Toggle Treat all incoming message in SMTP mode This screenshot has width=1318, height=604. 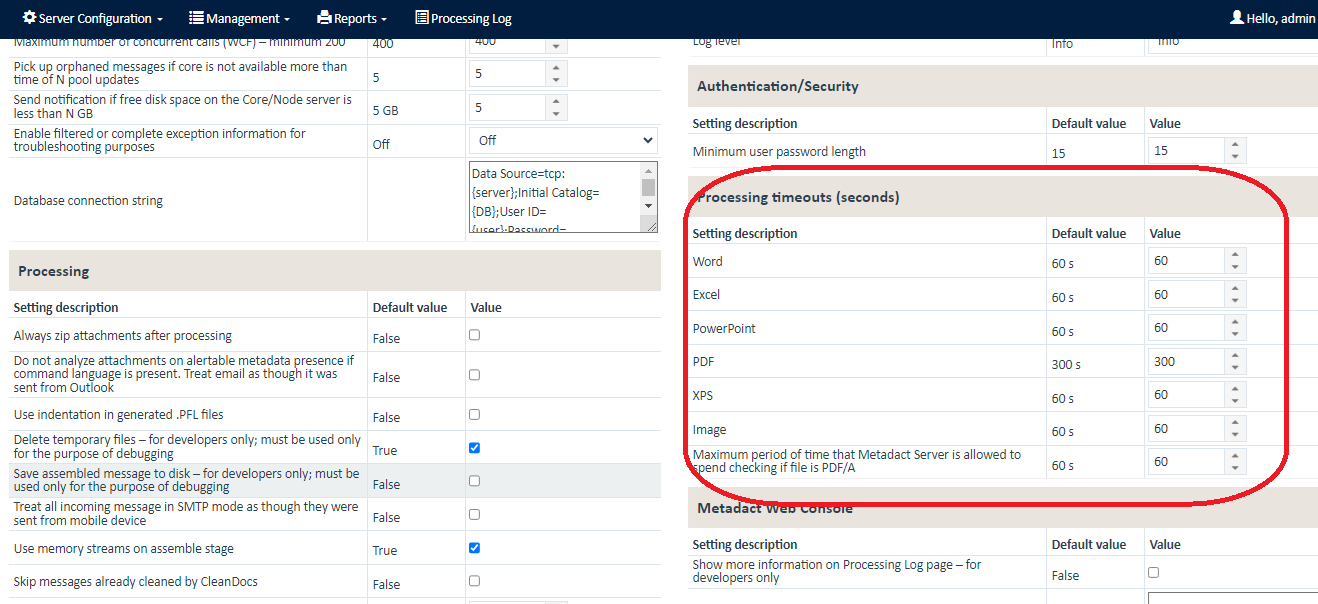tap(475, 514)
